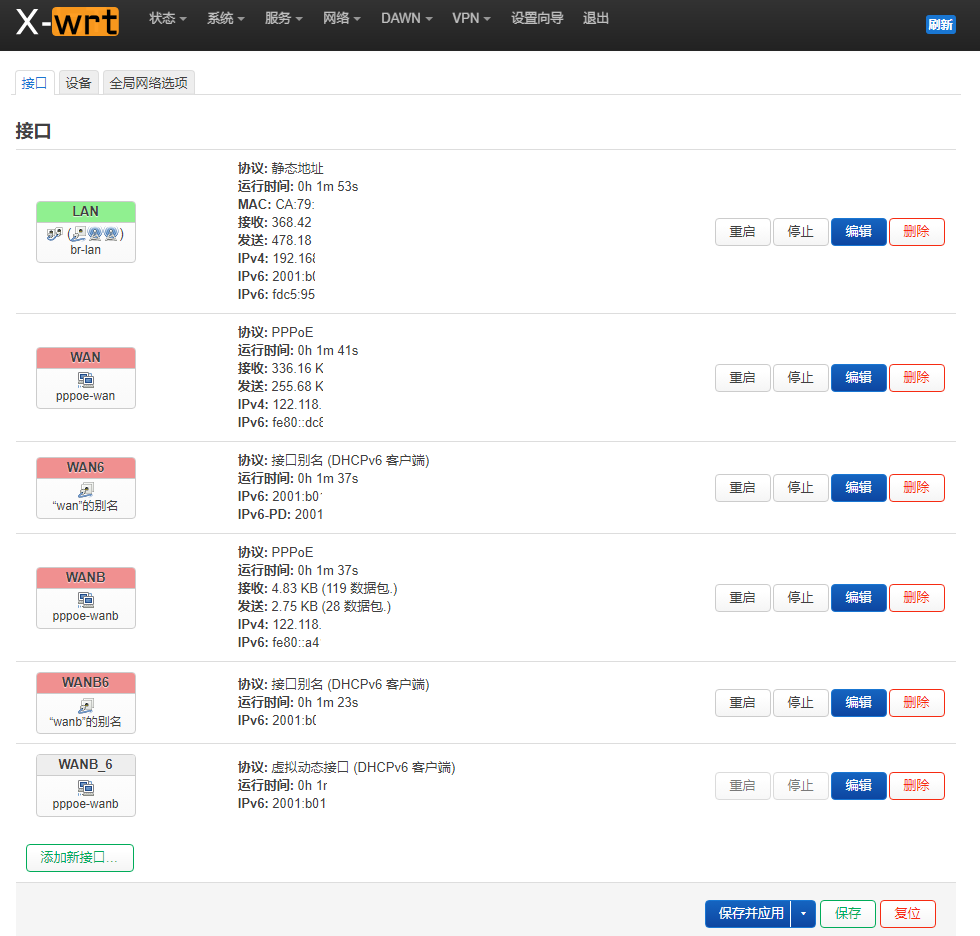Expand the arrow next to 保存并应用

(802, 913)
